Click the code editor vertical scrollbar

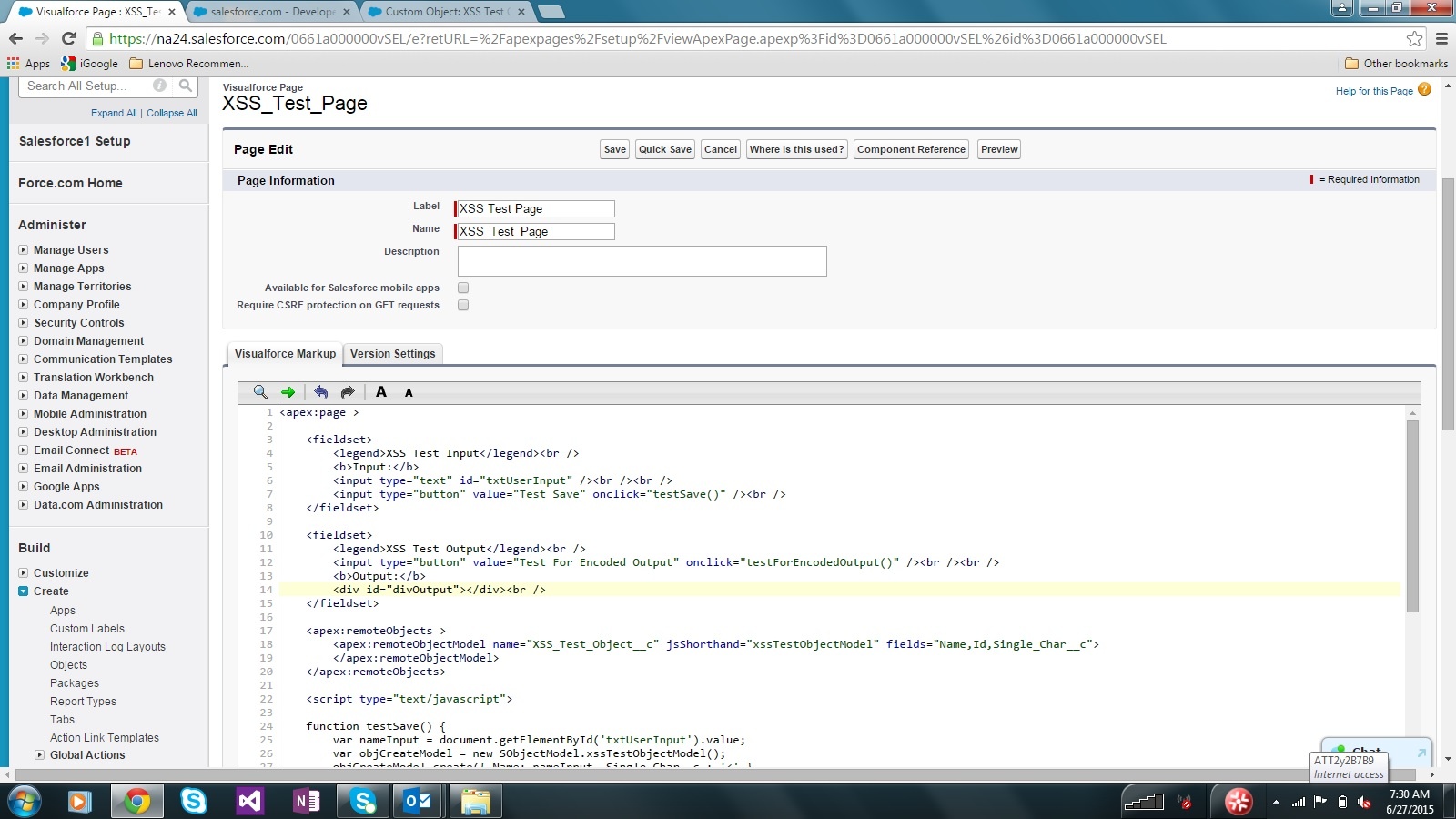coord(1412,517)
